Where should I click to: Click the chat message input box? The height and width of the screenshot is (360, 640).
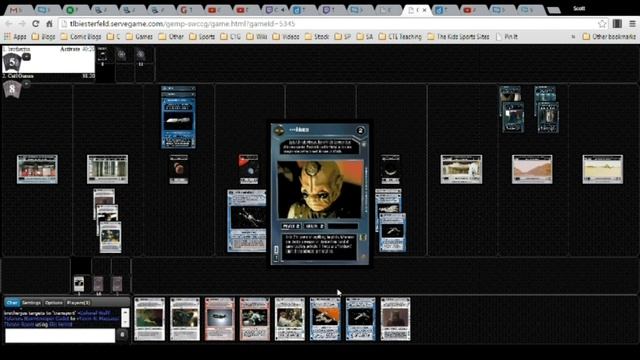coord(60,336)
